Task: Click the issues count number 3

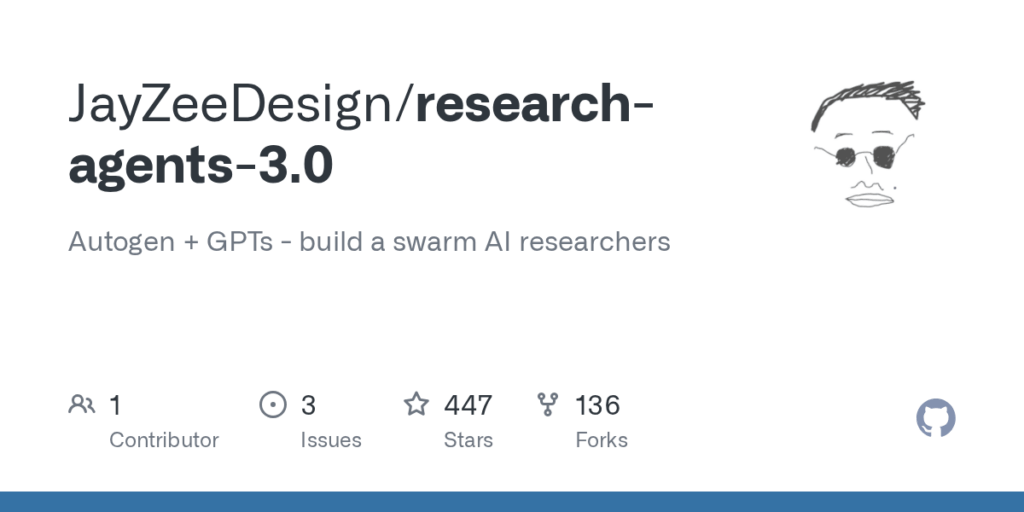Action: coord(308,406)
